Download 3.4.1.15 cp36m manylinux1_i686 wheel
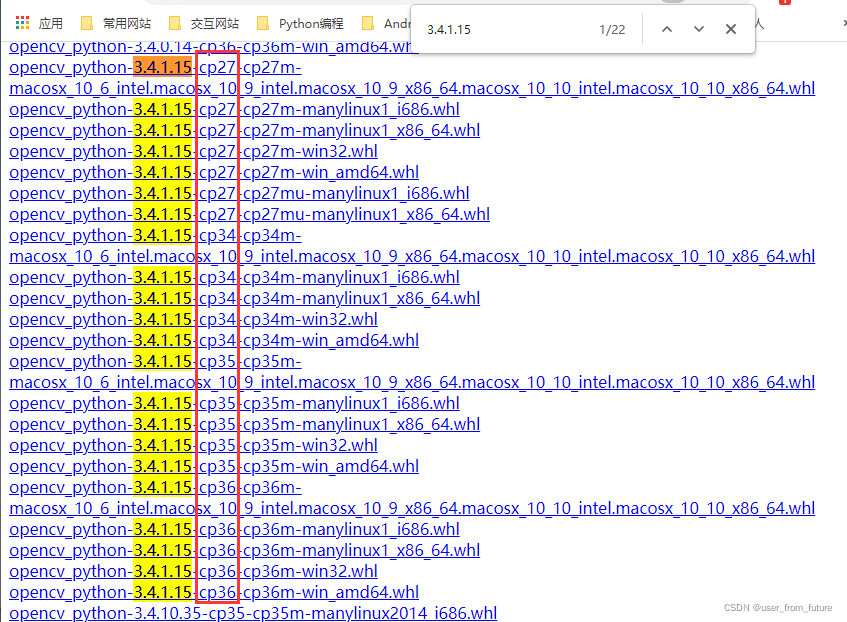This screenshot has height=622, width=847. (x=234, y=529)
